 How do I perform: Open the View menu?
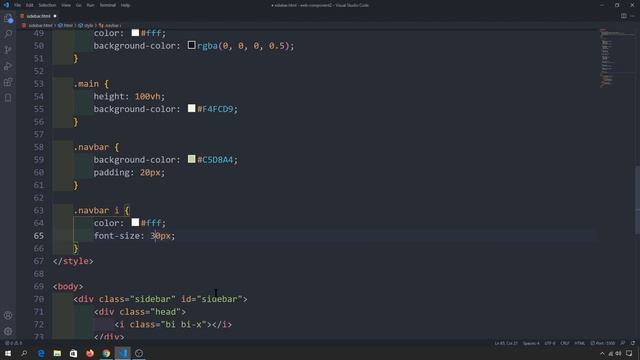pyautogui.click(x=66, y=5)
